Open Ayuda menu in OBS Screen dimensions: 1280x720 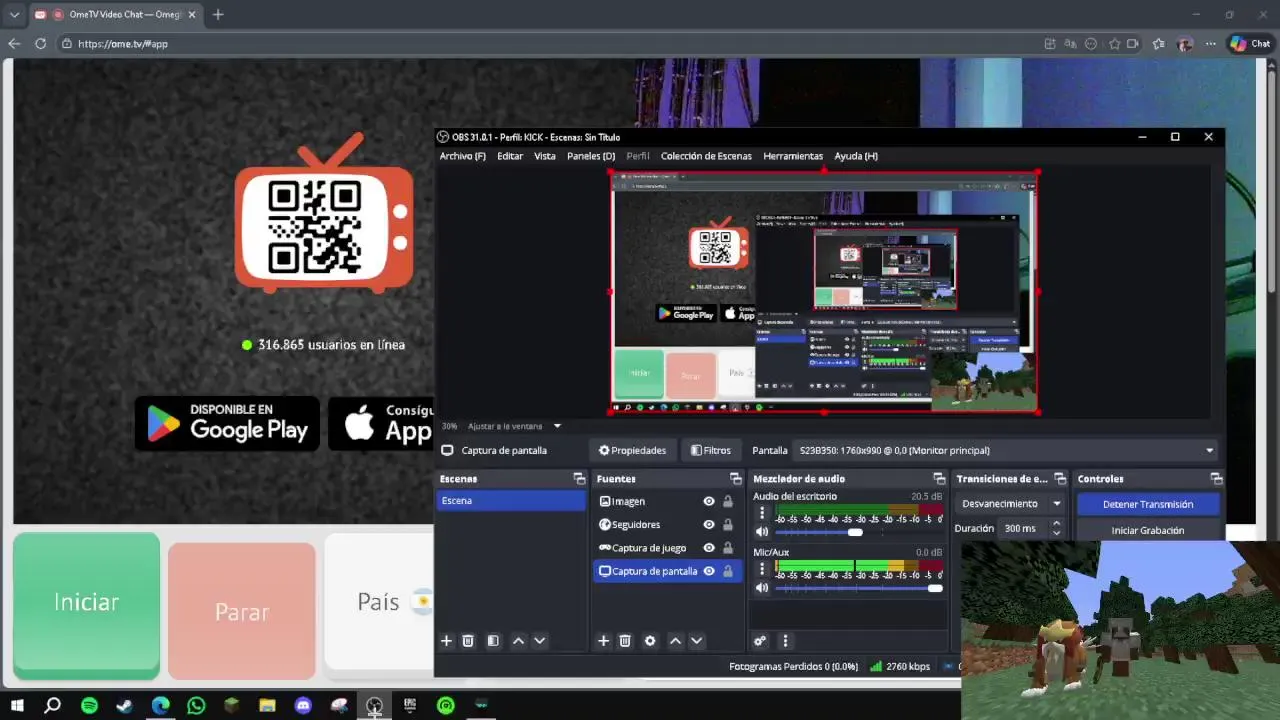tap(856, 156)
